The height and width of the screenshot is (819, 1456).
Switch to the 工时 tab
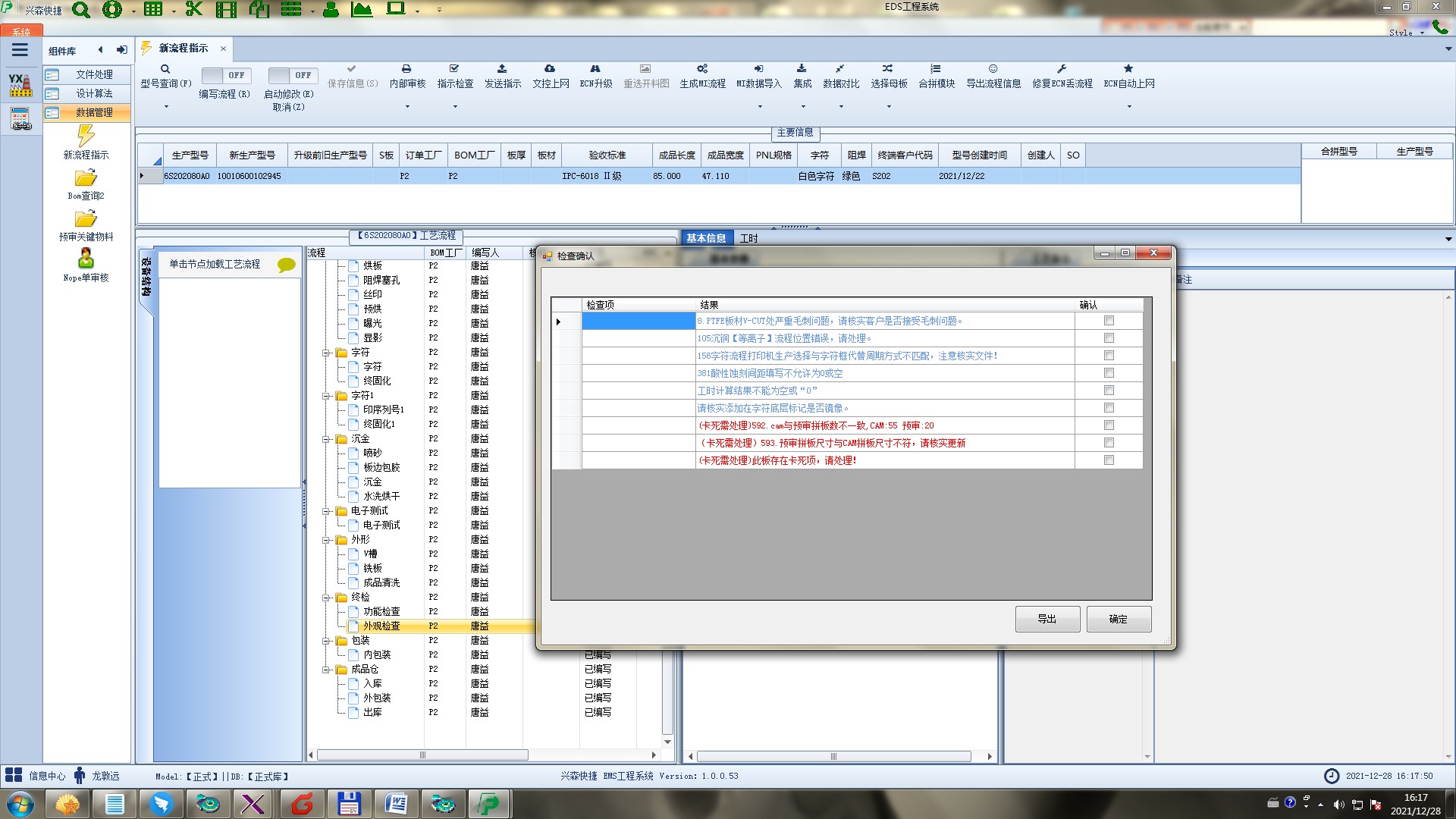pyautogui.click(x=748, y=238)
